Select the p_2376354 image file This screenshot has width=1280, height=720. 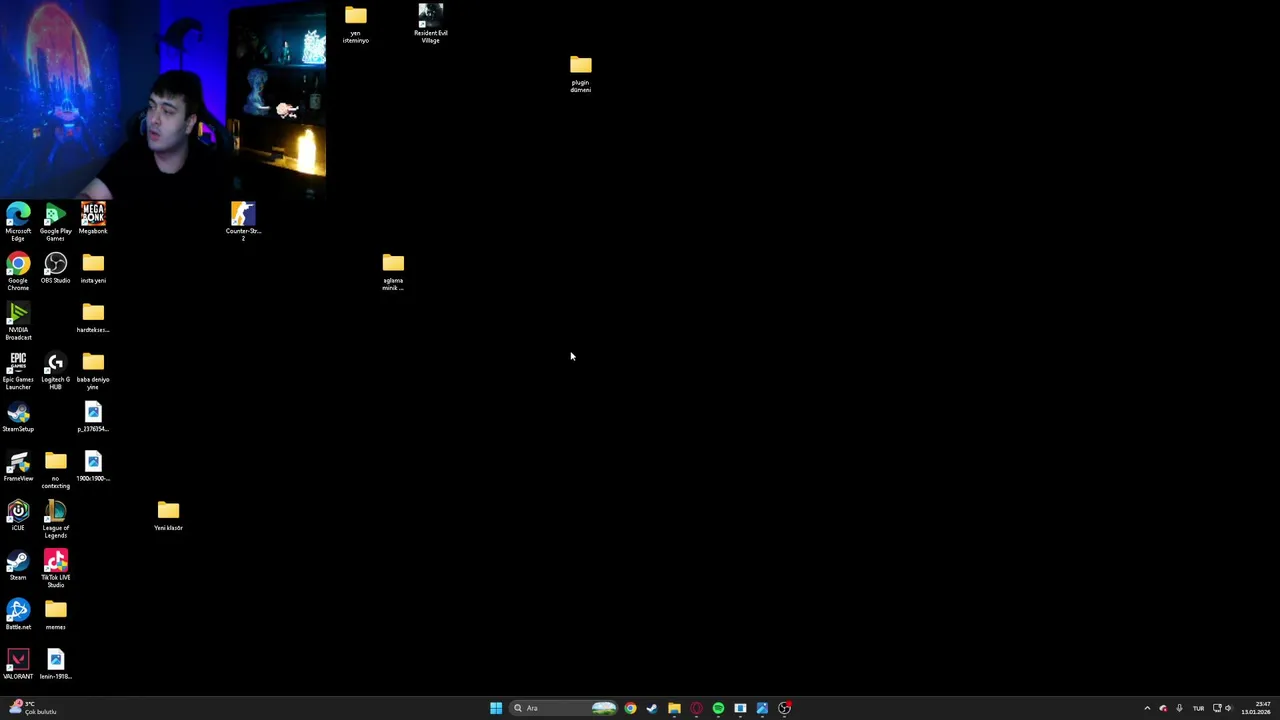tap(93, 417)
